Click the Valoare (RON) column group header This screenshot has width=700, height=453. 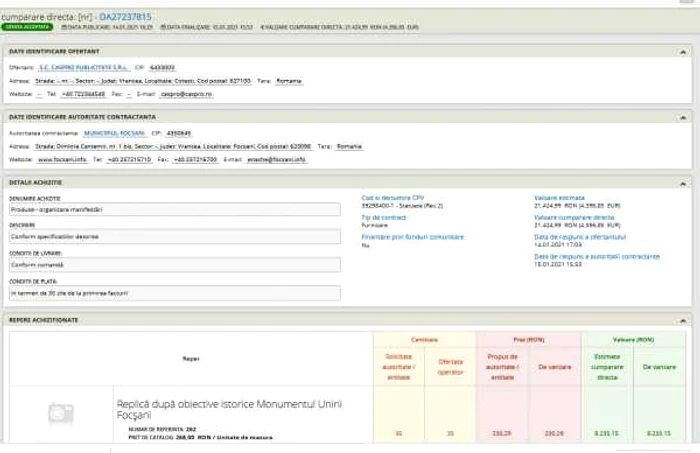pyautogui.click(x=633, y=340)
